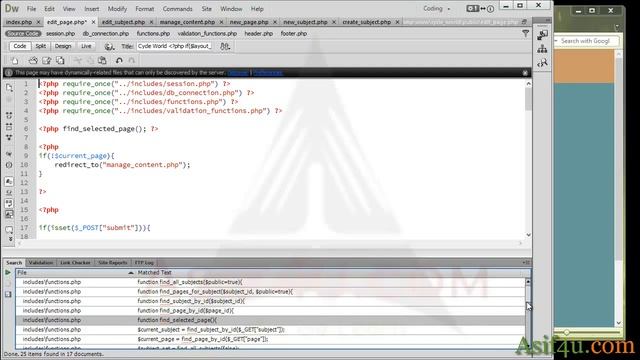
Task: Switch to Code view
Action: pos(20,46)
